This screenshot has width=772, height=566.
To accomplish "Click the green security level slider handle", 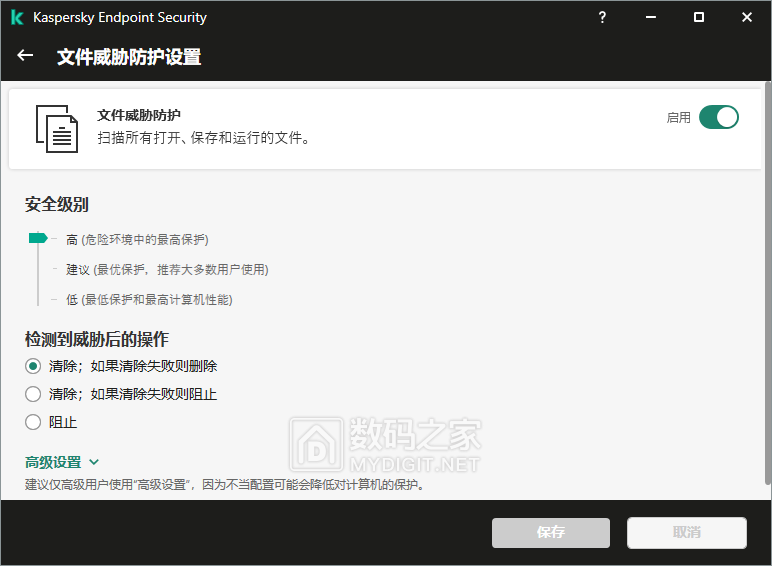I will (38, 238).
